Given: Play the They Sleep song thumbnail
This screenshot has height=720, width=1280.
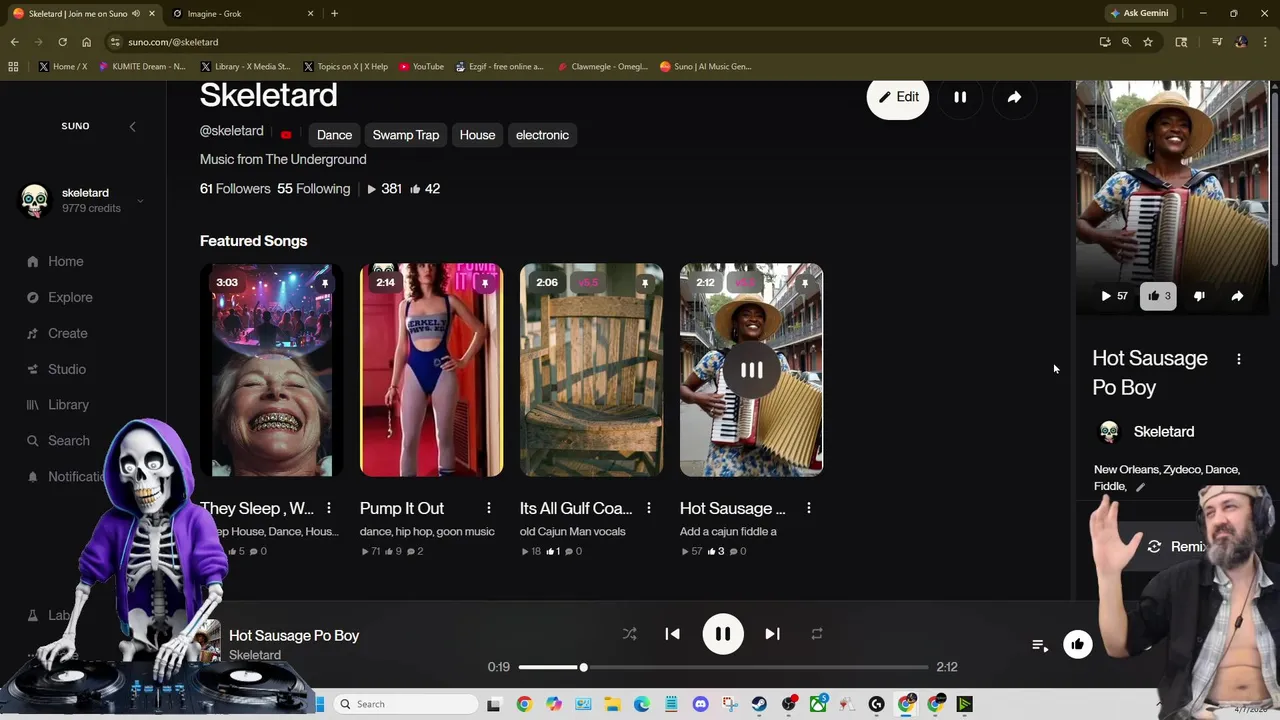Looking at the screenshot, I should (x=271, y=370).
